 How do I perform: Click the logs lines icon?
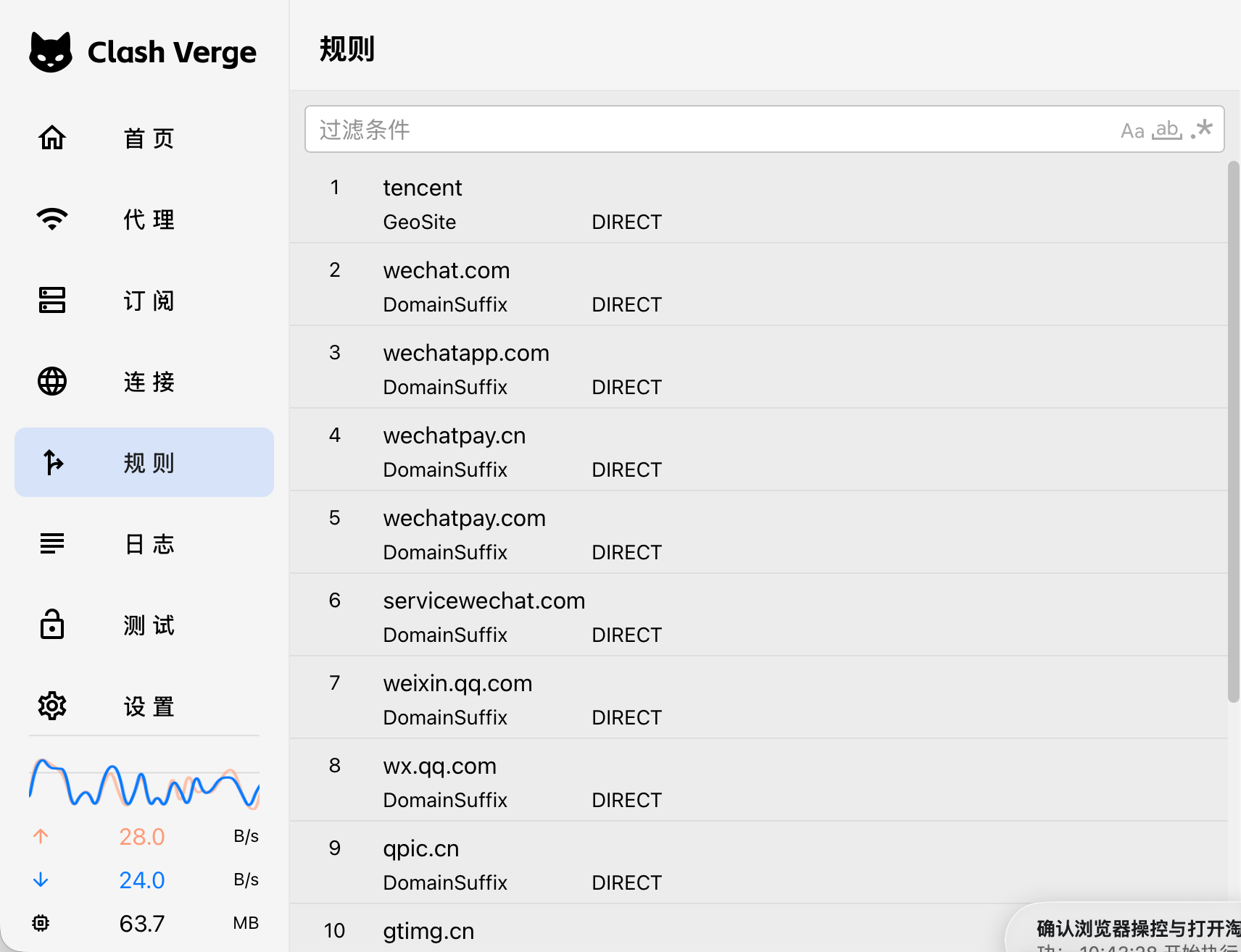(x=52, y=543)
